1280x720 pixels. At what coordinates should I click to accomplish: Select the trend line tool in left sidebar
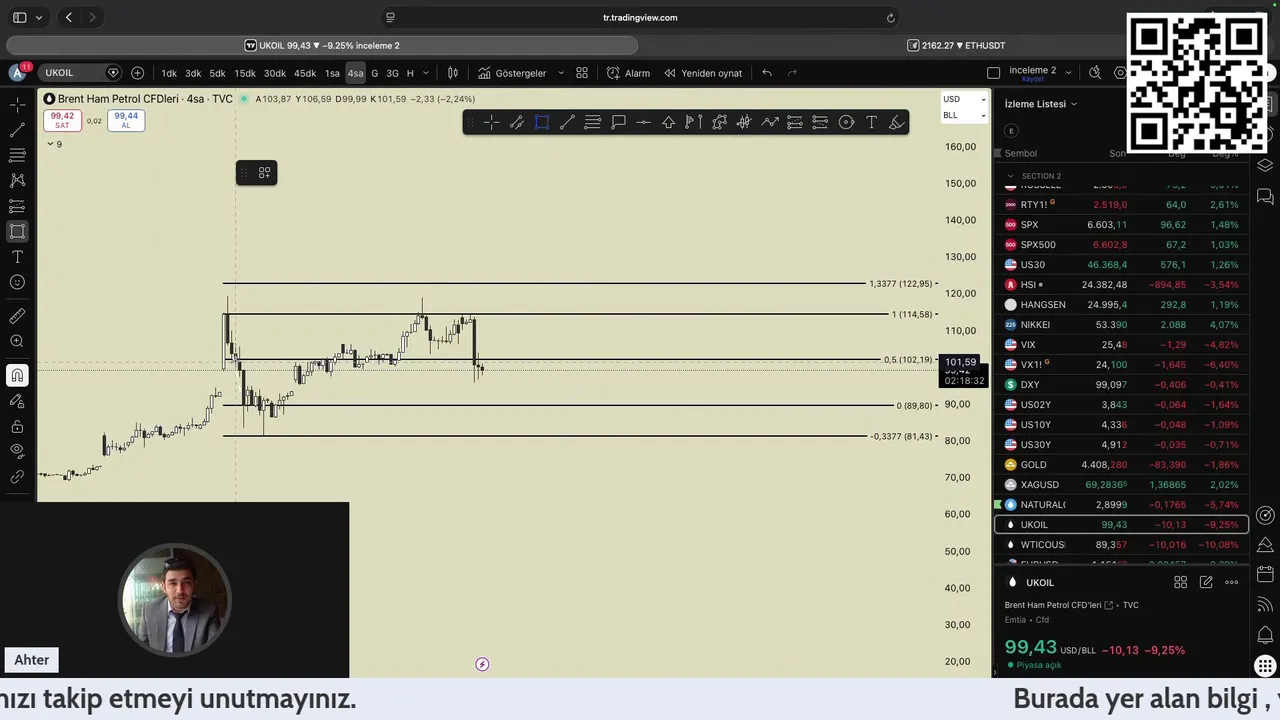(18, 130)
